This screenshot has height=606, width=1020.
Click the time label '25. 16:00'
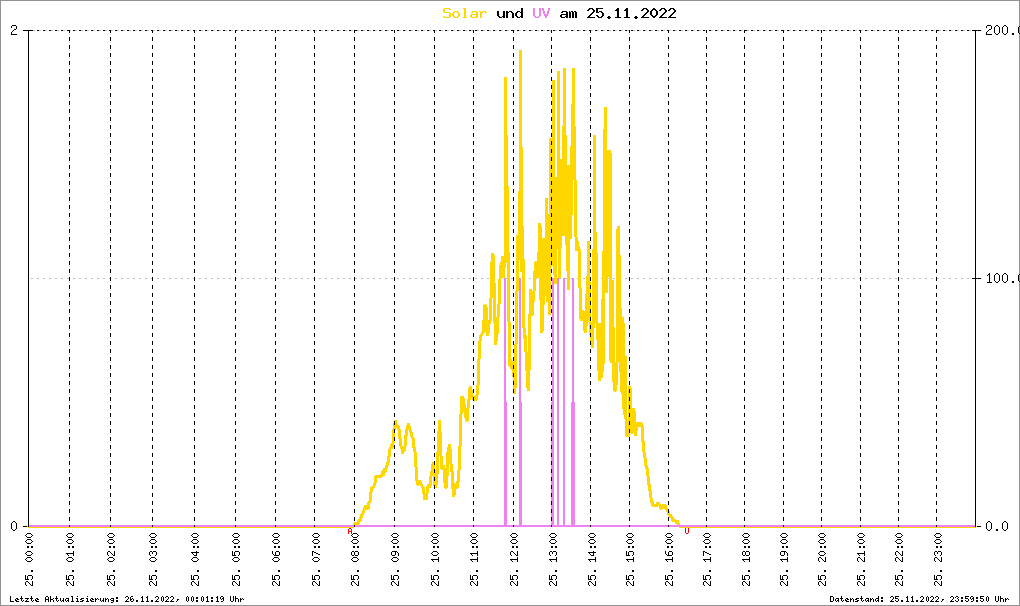point(669,560)
